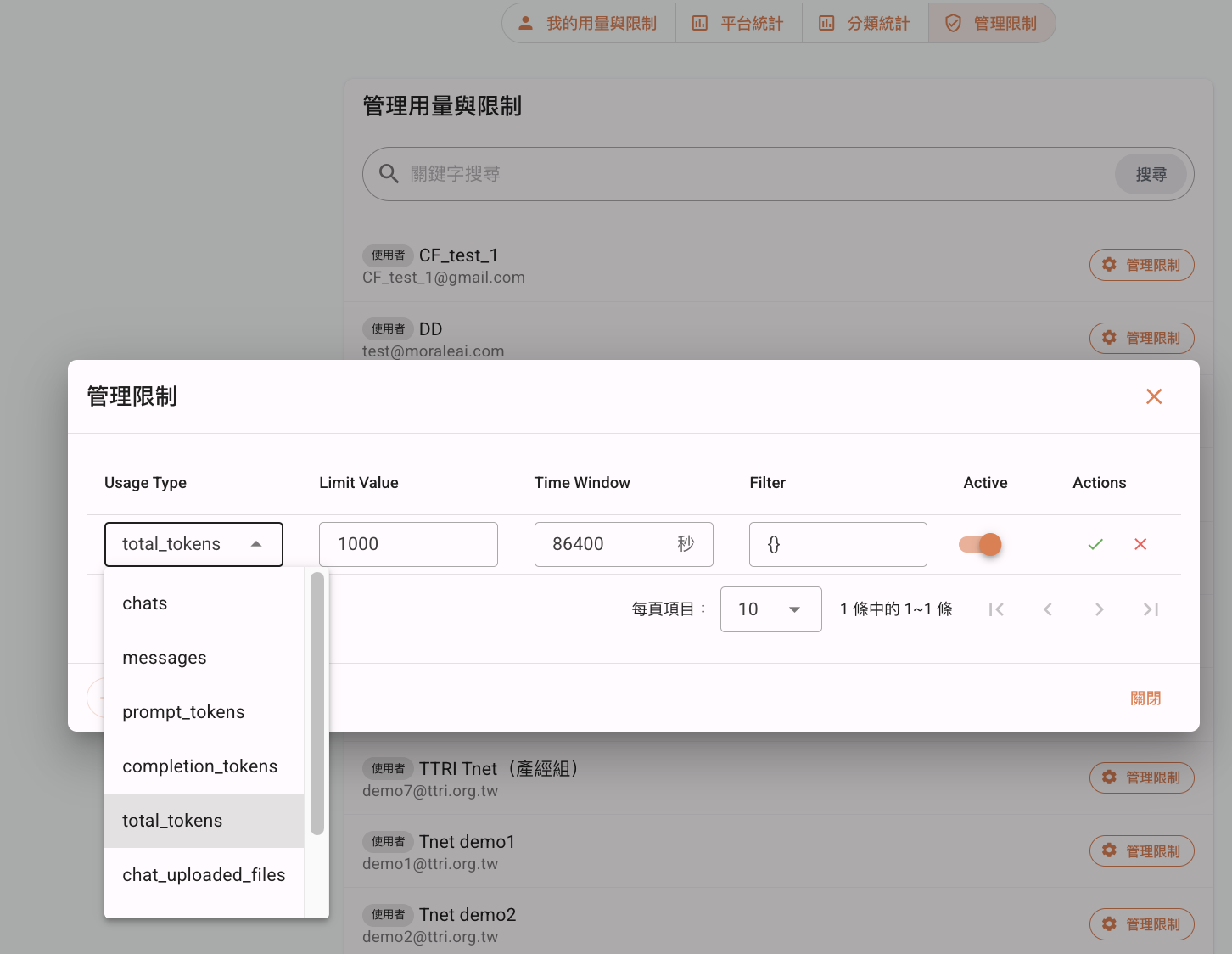Select messages from the usage type list
Viewport: 1232px width, 954px height.
click(x=204, y=658)
